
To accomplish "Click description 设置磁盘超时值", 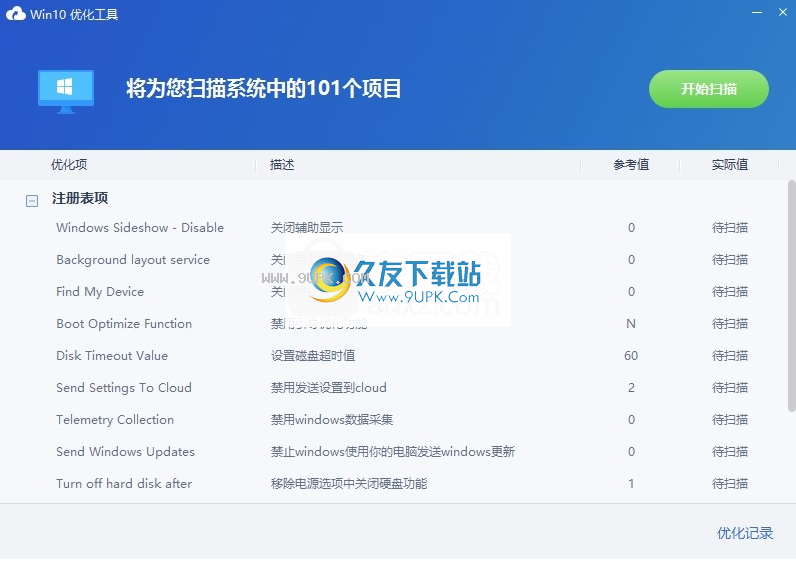I will pos(313,355).
